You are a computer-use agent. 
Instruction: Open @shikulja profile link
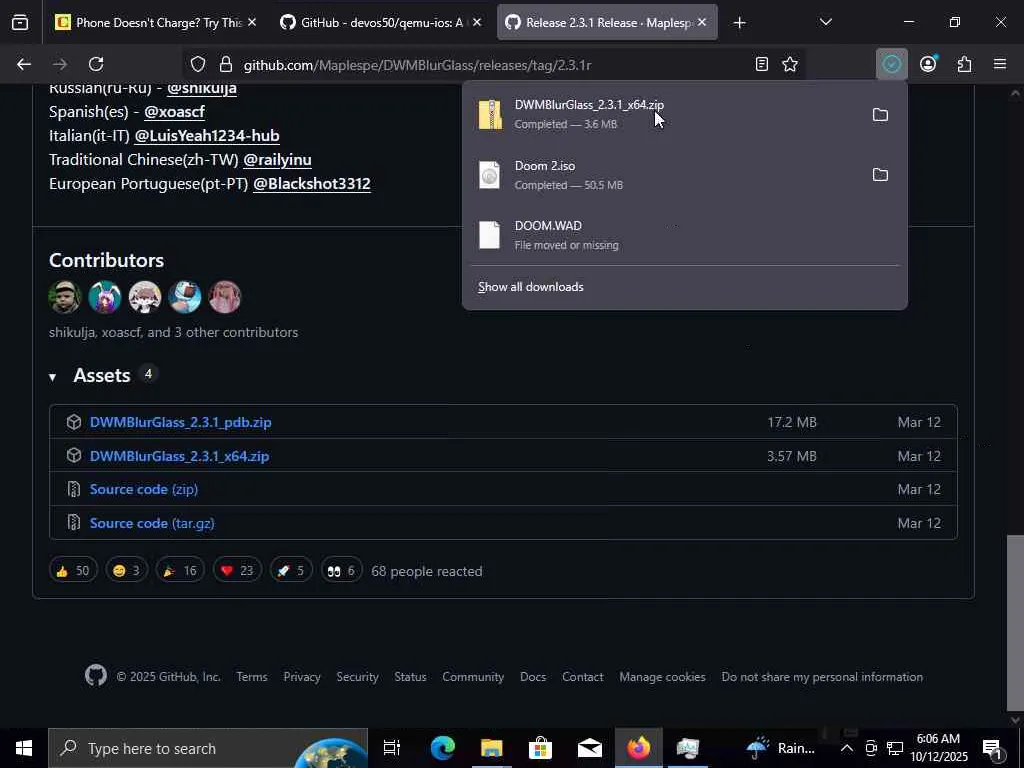202,88
